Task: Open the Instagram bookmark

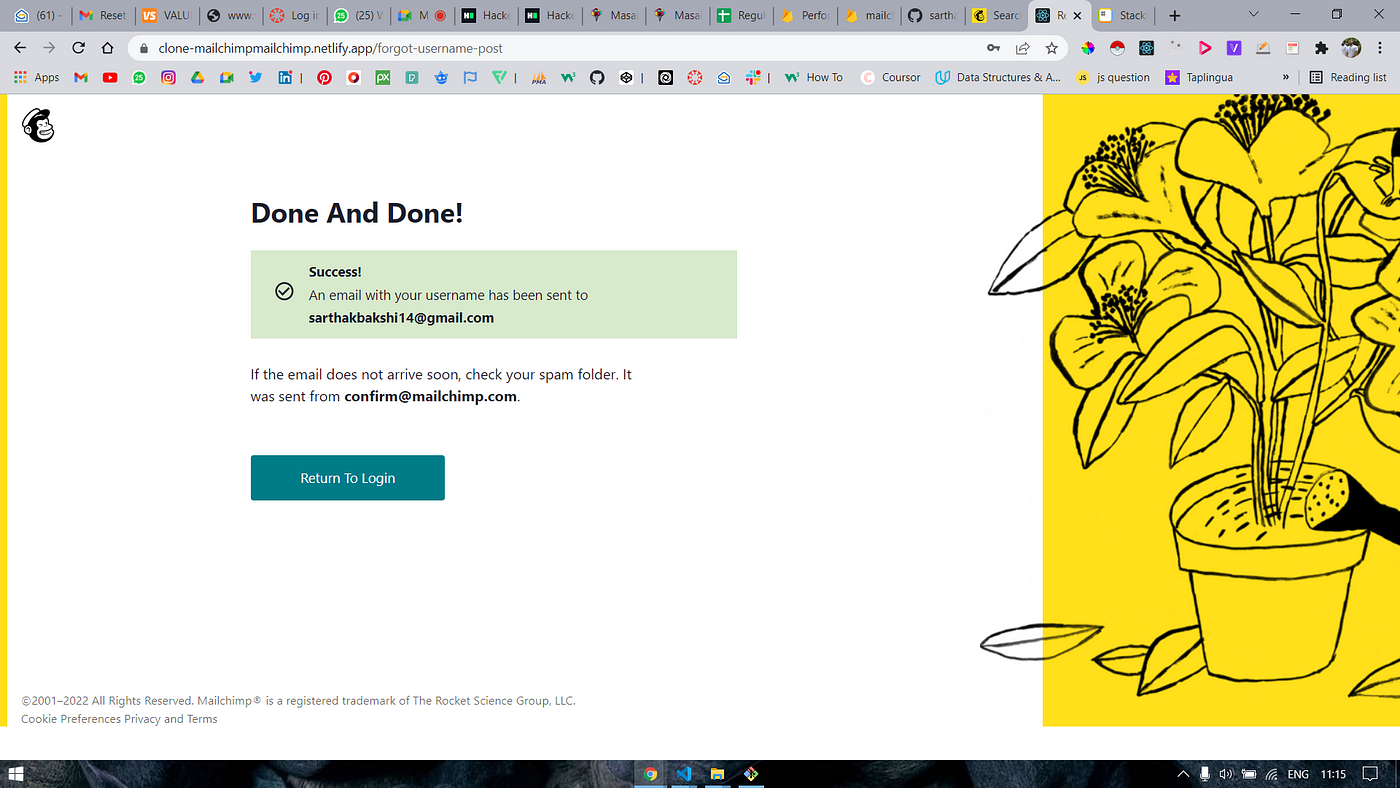Action: [x=168, y=77]
